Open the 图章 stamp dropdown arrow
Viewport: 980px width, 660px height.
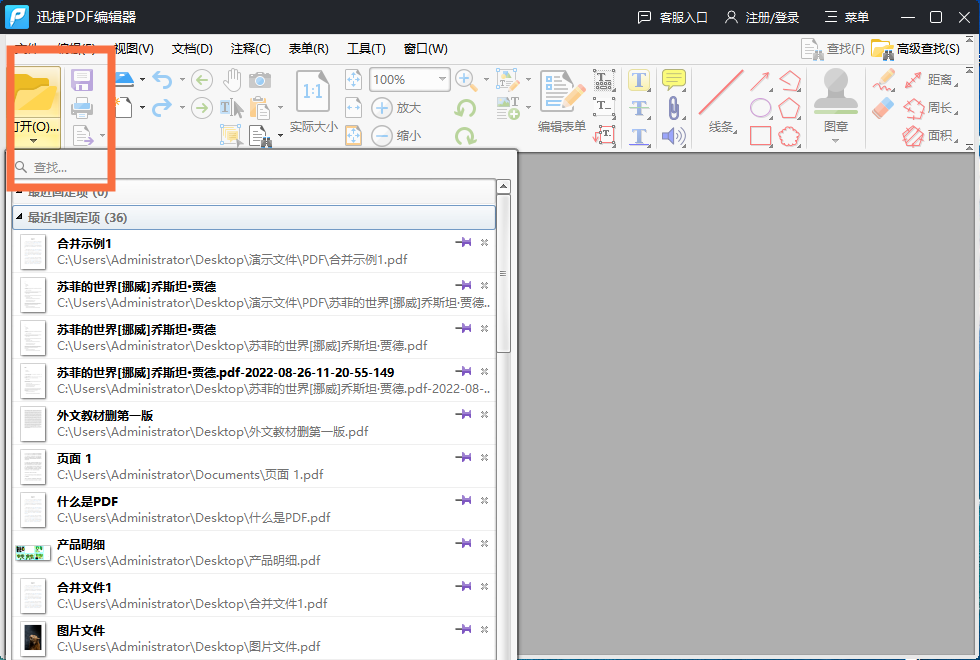click(x=836, y=141)
